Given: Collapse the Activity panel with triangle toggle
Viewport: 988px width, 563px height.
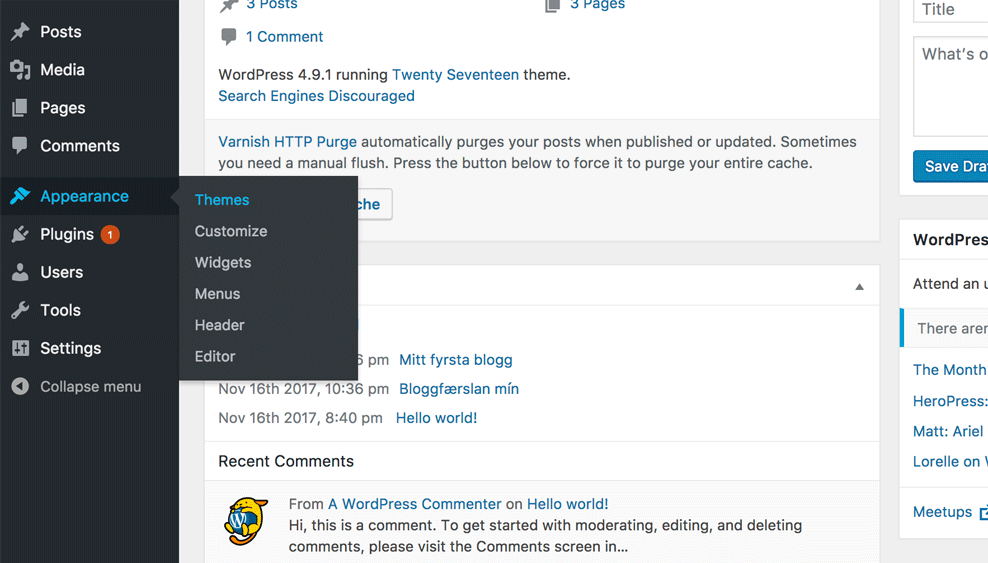Looking at the screenshot, I should pyautogui.click(x=859, y=287).
